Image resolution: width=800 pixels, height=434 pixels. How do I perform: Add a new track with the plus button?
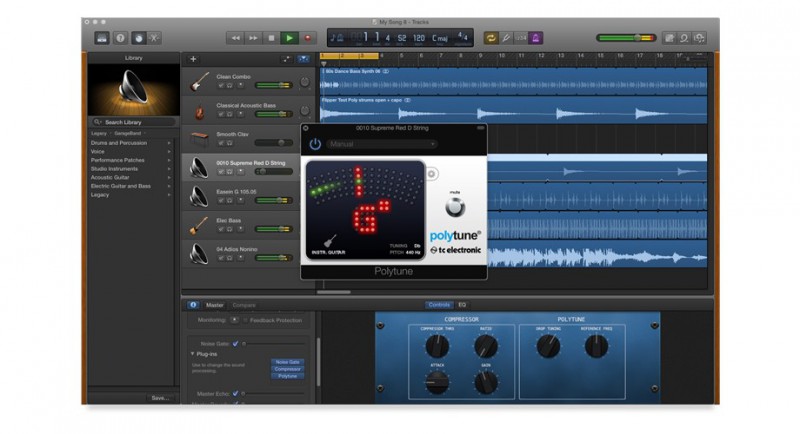[193, 59]
